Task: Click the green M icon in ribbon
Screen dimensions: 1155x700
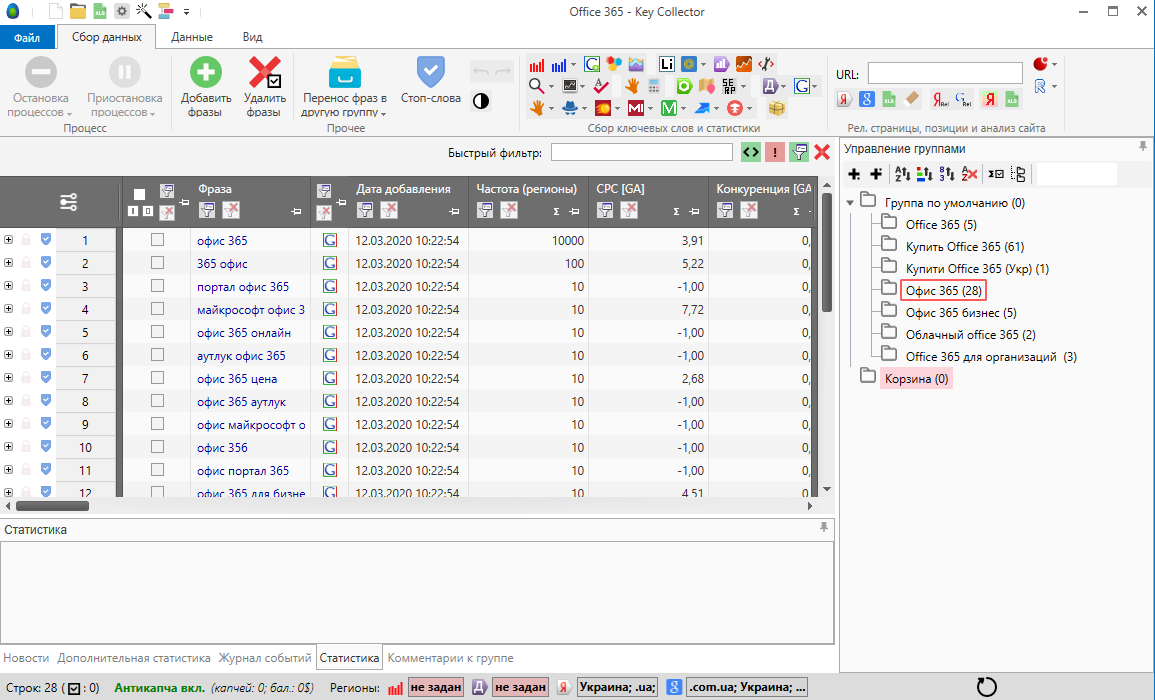Action: point(669,108)
